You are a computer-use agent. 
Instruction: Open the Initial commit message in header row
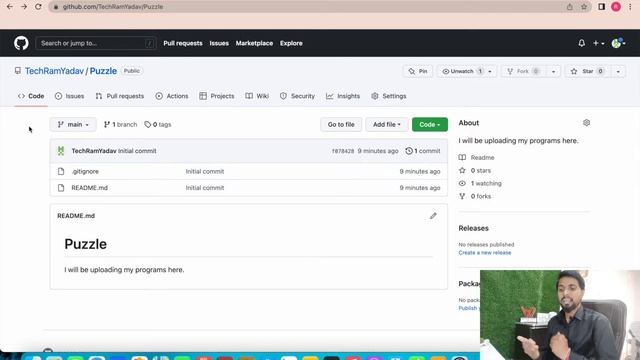click(137, 151)
